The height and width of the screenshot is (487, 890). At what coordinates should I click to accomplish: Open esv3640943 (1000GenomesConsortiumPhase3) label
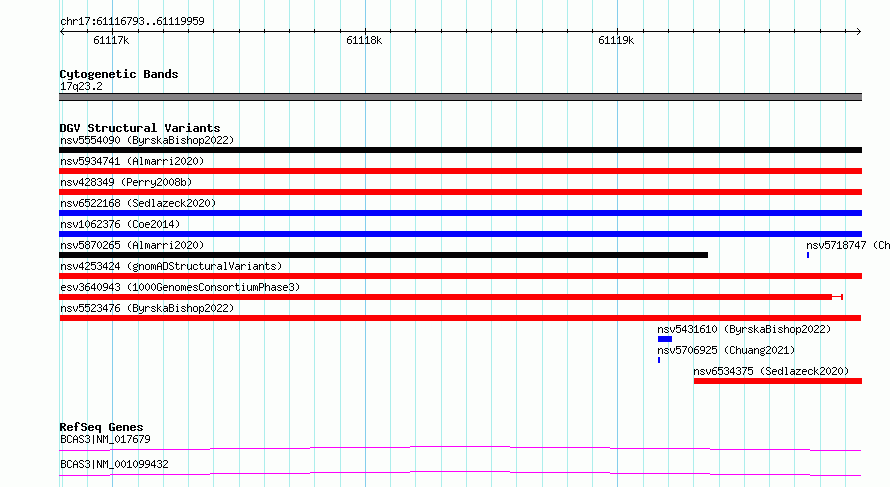pos(180,287)
